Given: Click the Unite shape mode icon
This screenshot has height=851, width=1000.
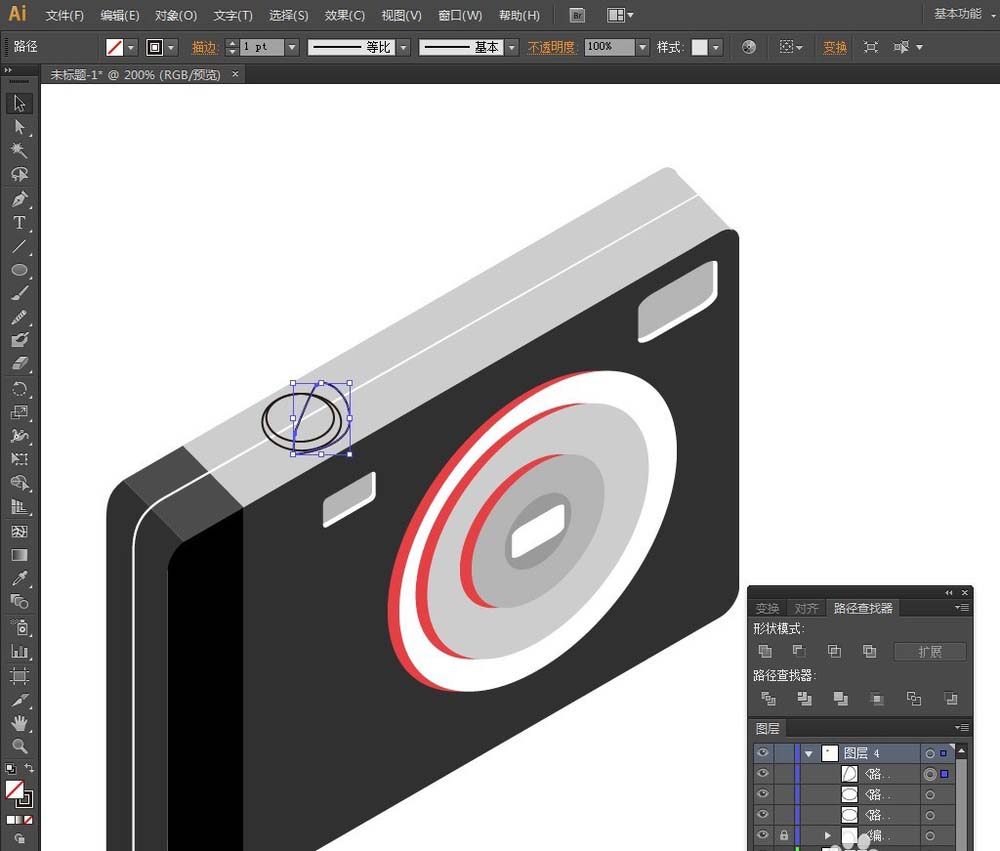Looking at the screenshot, I should tap(765, 651).
